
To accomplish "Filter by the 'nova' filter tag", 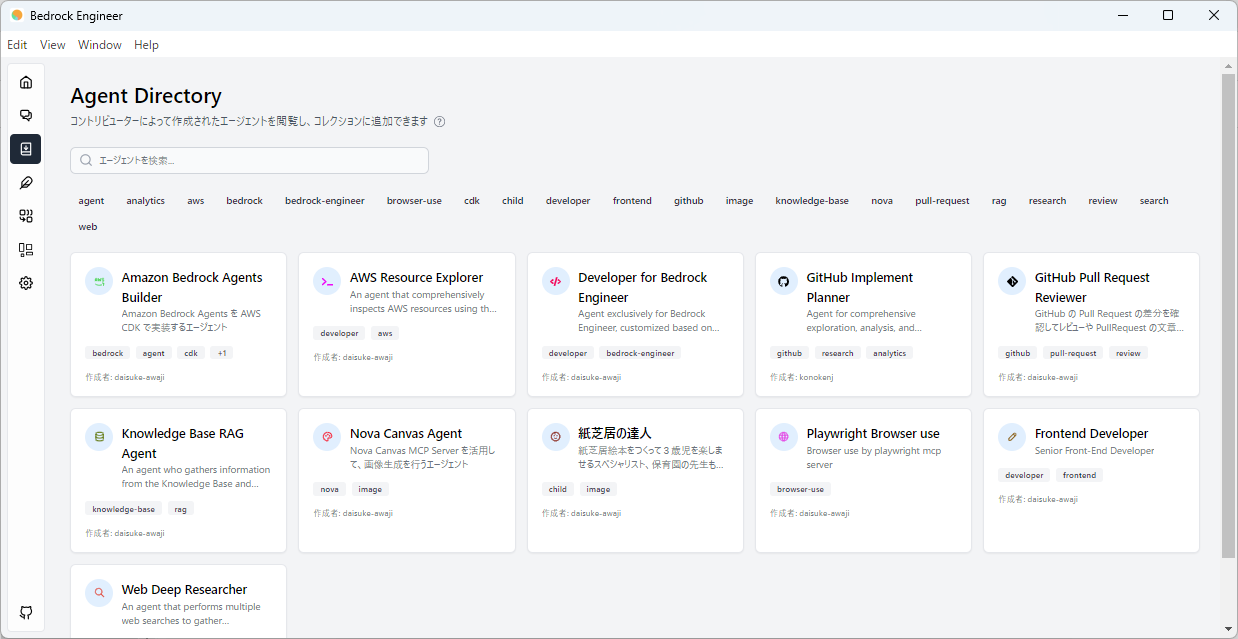I will [x=882, y=201].
